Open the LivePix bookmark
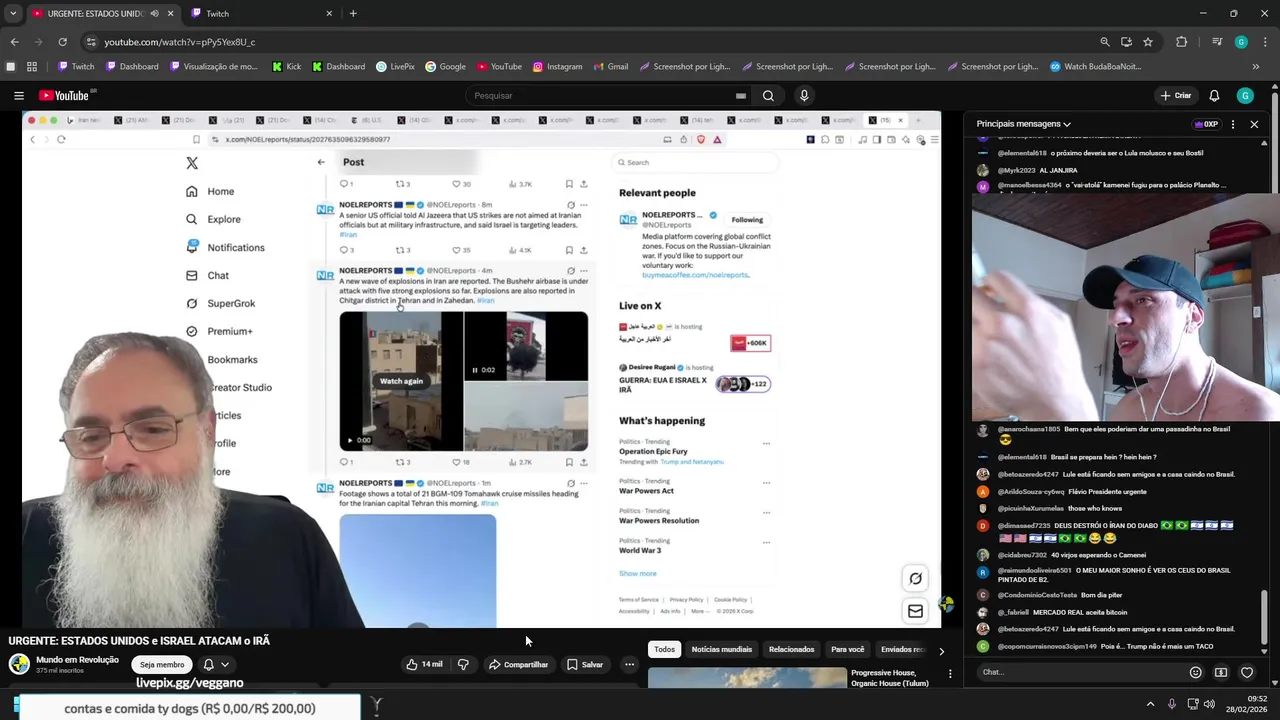 coord(395,67)
